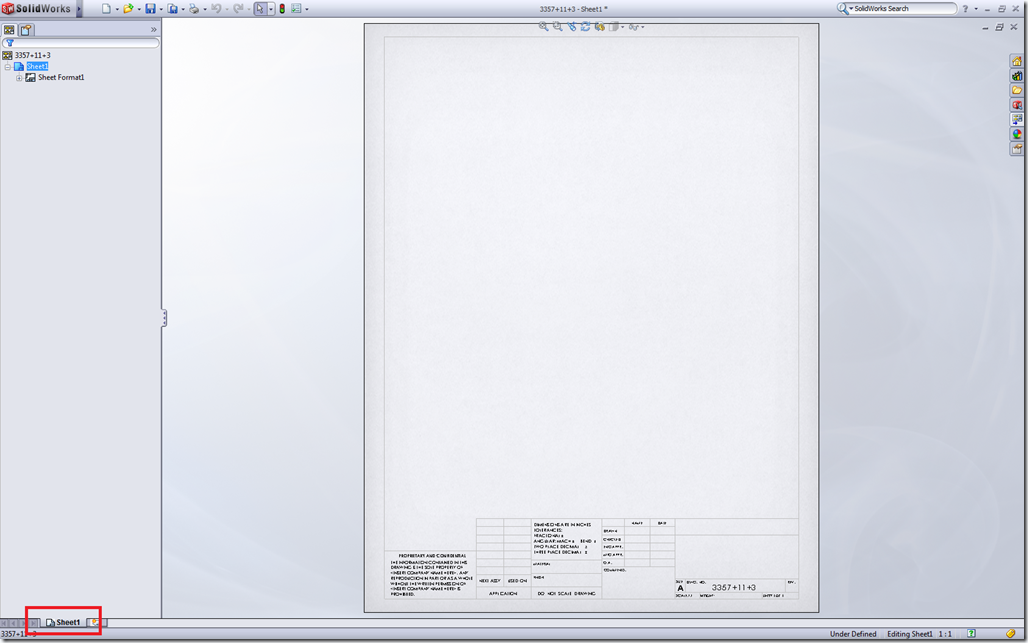This screenshot has height=643, width=1028.
Task: Click the Help question mark icon
Action: tap(965, 9)
